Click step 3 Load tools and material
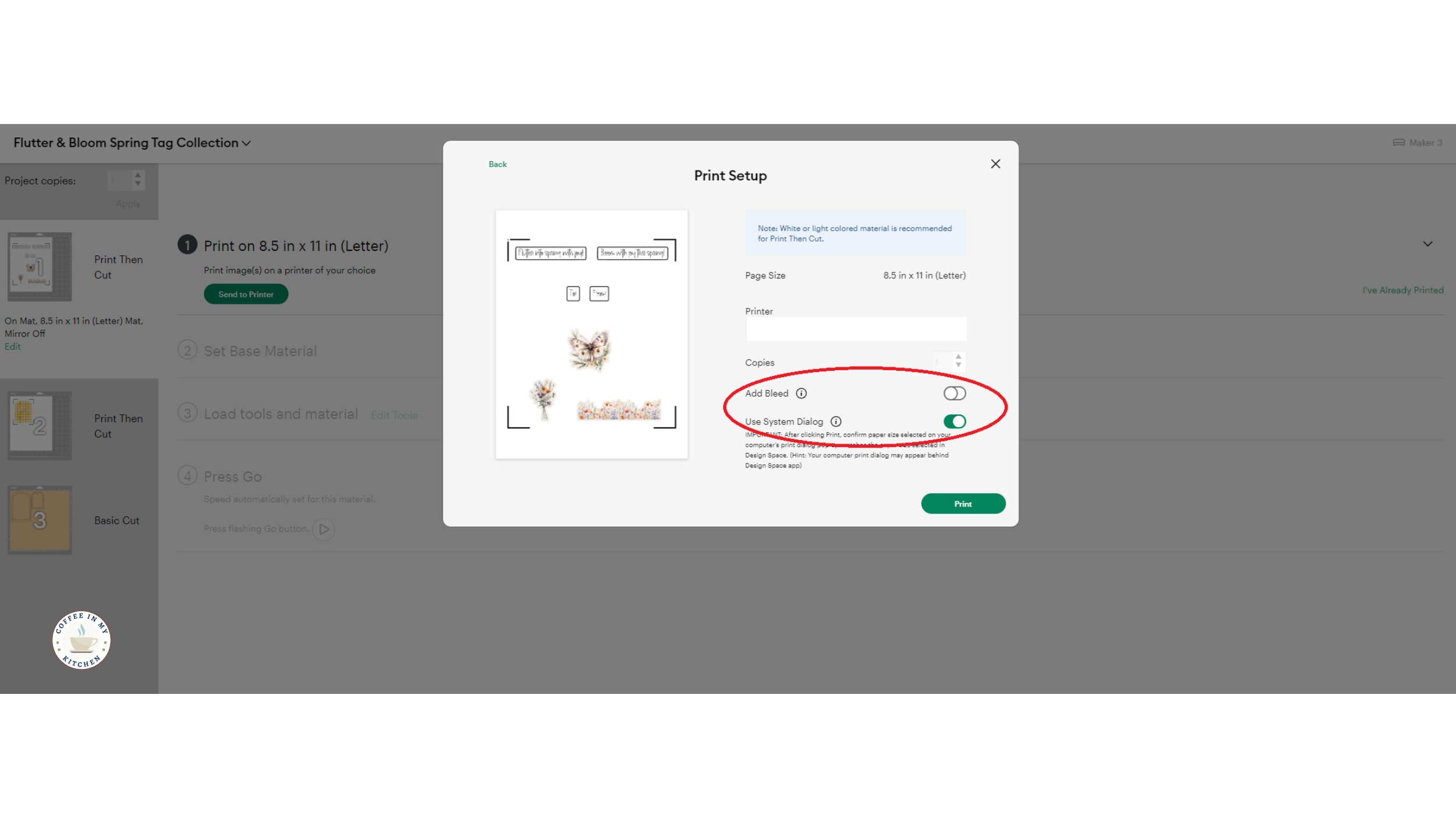 tap(281, 414)
